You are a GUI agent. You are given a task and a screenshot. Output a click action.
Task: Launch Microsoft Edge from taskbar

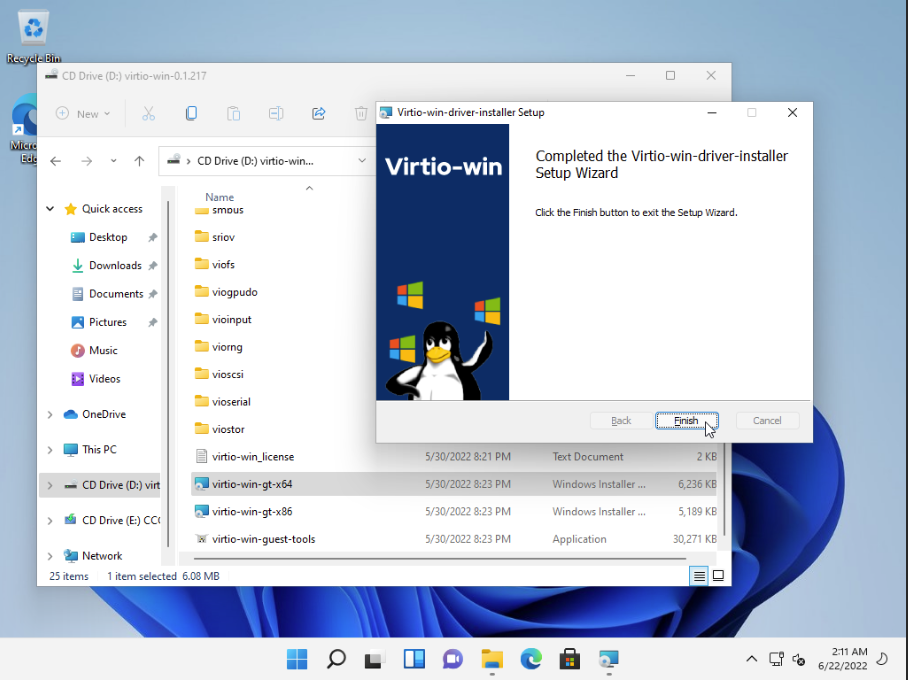tap(531, 659)
